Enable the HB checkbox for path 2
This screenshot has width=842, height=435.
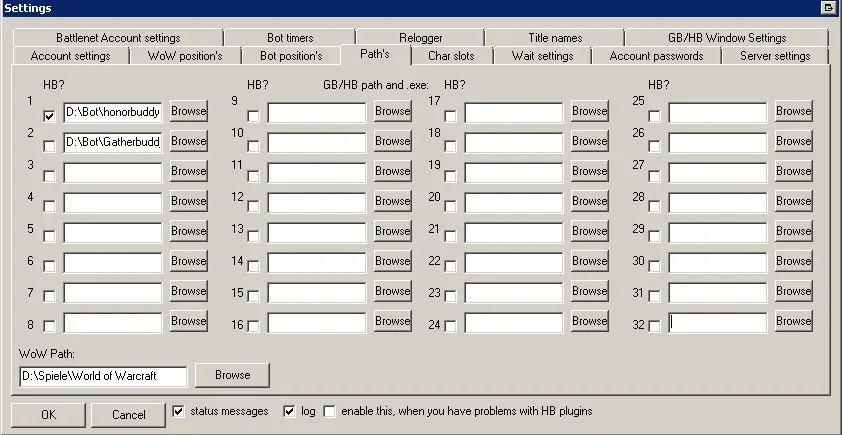[x=49, y=146]
